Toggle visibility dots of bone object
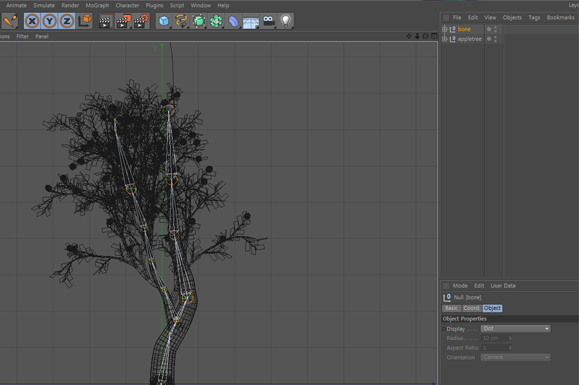Viewport: 579px width, 385px height. click(496, 29)
